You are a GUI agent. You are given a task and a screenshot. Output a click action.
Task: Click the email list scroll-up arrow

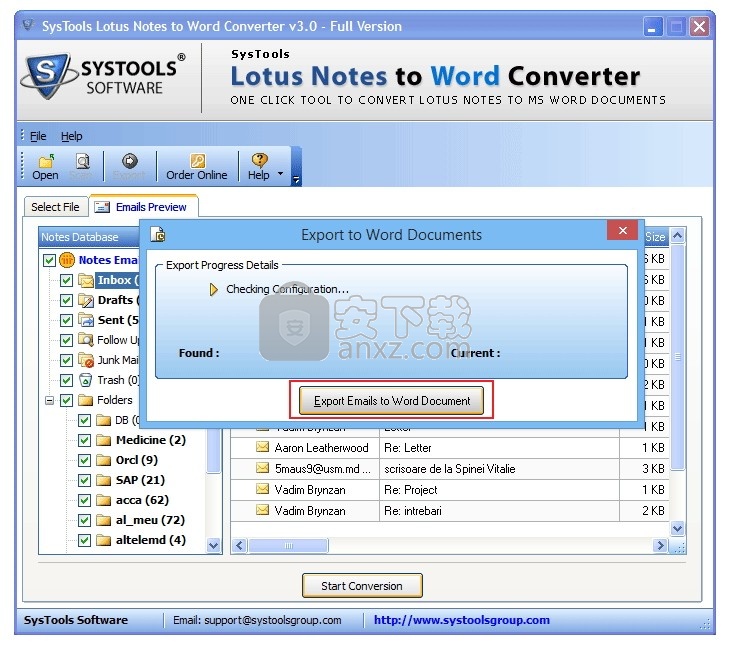(677, 235)
